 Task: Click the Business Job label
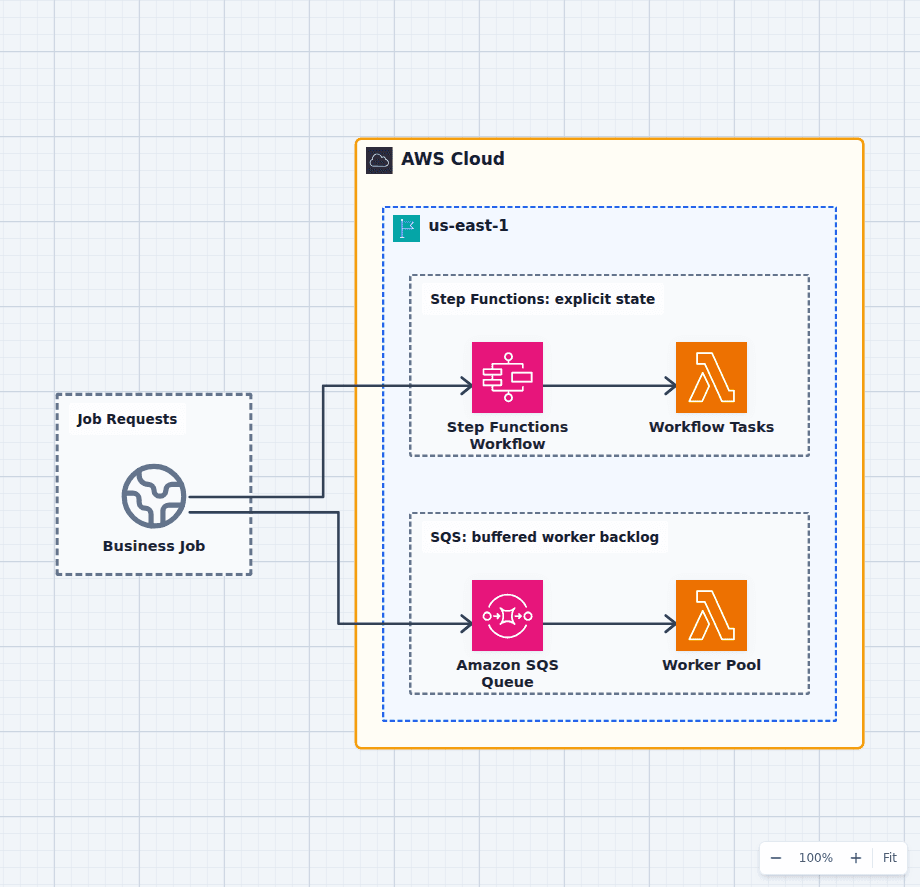pos(154,546)
